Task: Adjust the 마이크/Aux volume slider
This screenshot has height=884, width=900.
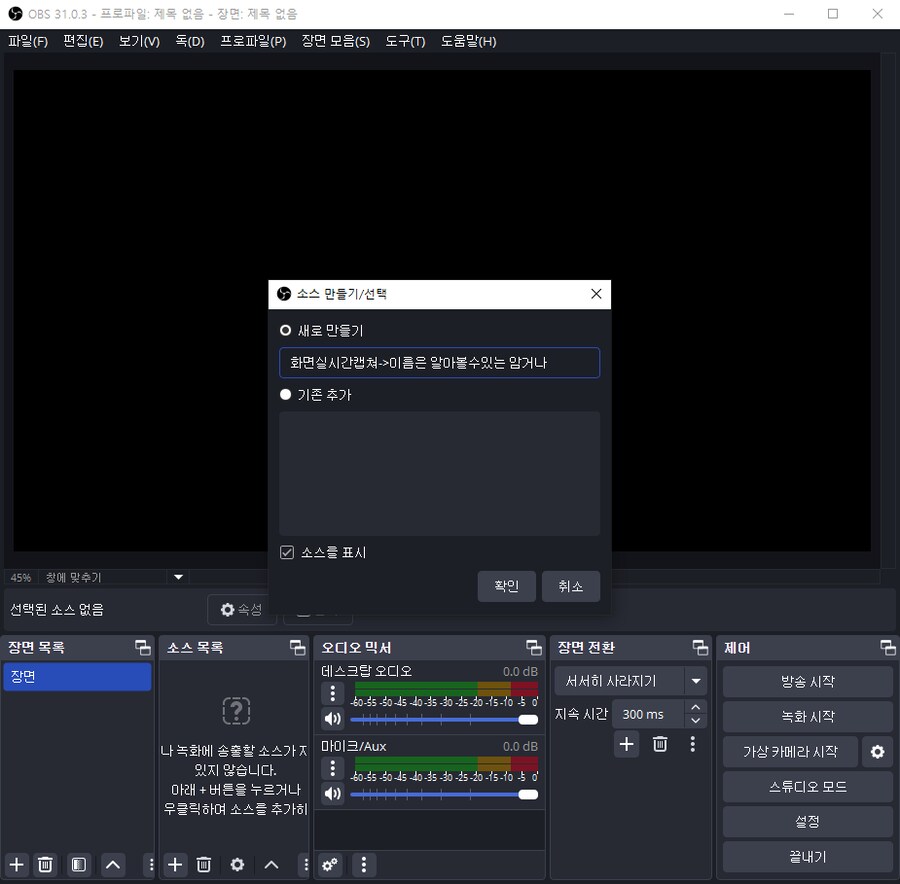Action: click(x=443, y=794)
